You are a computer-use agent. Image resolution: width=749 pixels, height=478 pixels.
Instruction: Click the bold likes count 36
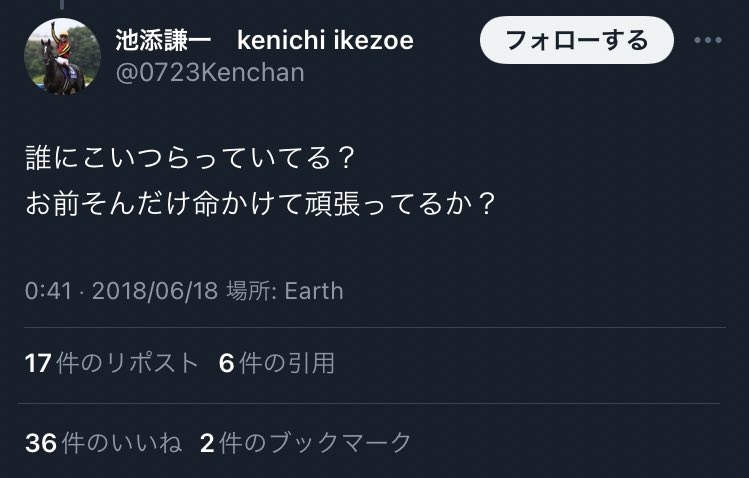pos(40,442)
